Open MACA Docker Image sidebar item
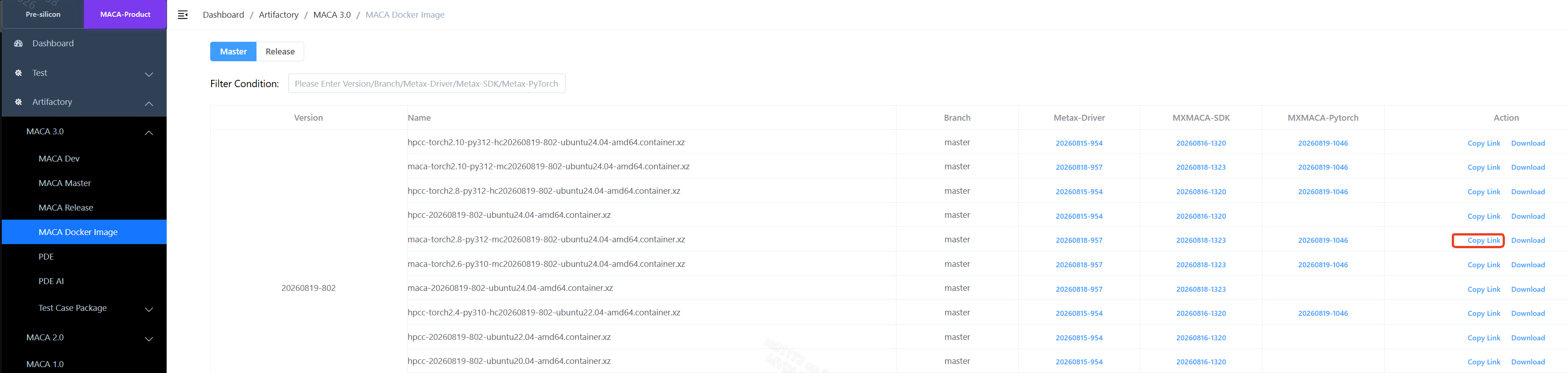The height and width of the screenshot is (373, 1568). coord(84,232)
